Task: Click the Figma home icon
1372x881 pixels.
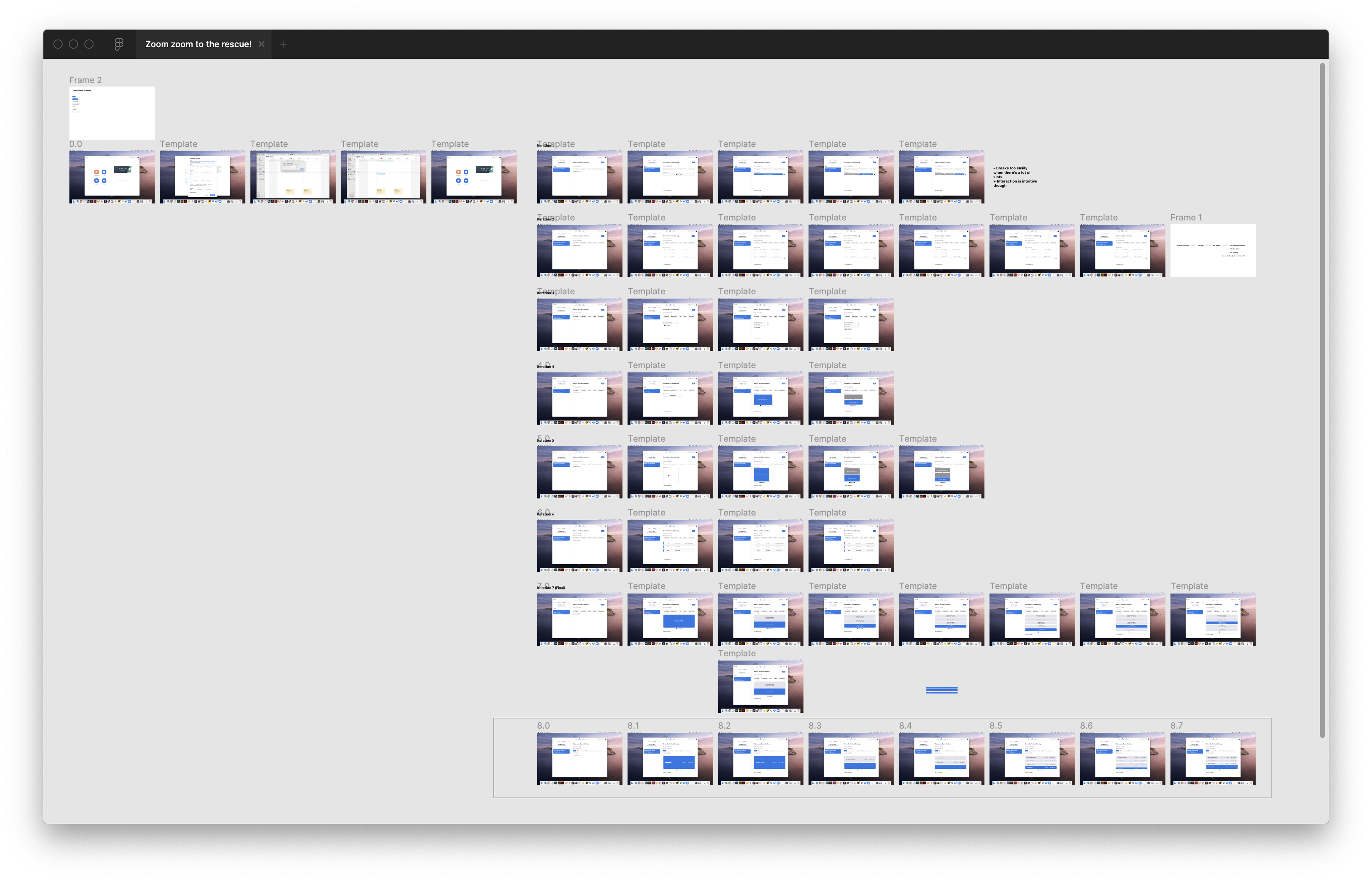Action: (119, 44)
